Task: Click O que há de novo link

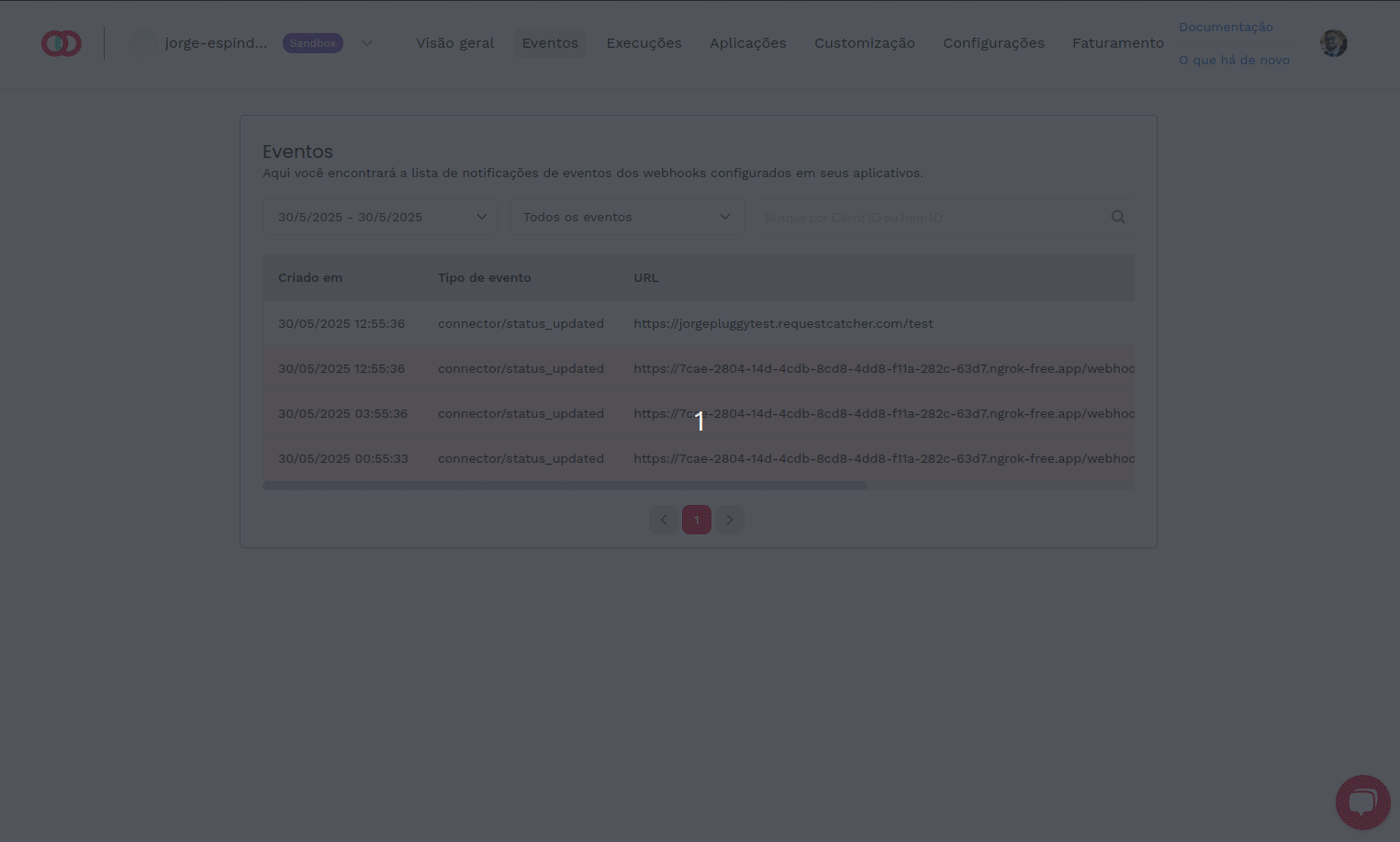Action: coord(1234,60)
